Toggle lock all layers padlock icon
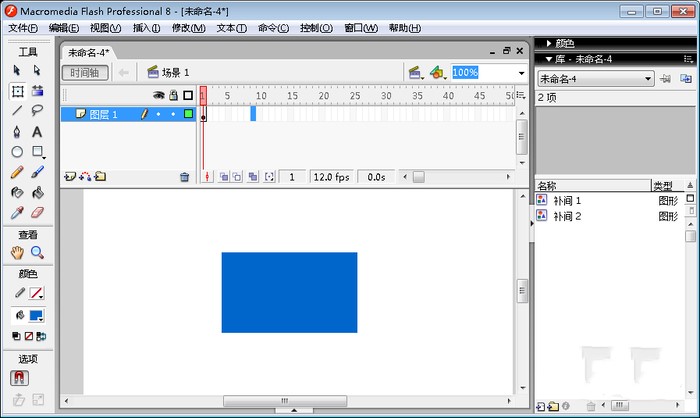 173,96
